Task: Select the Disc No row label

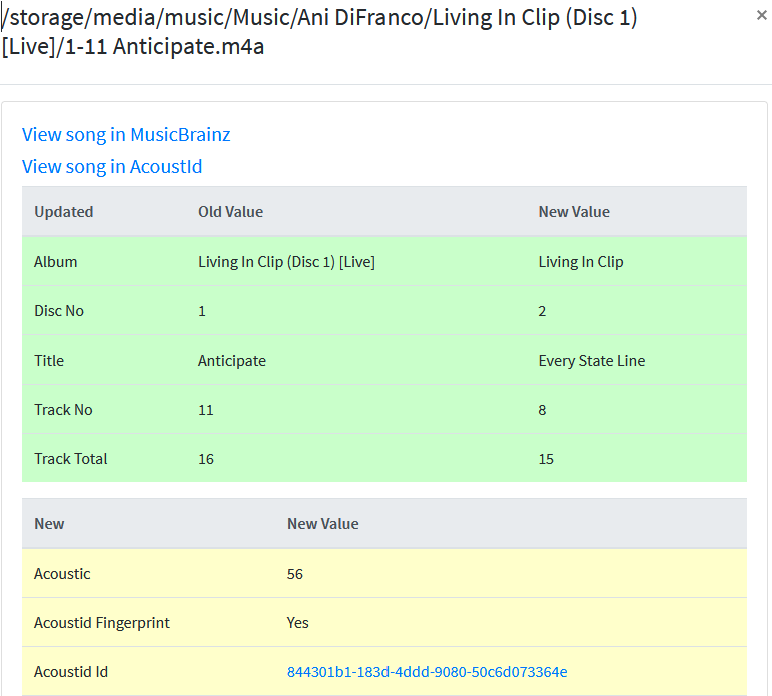Action: (x=59, y=311)
